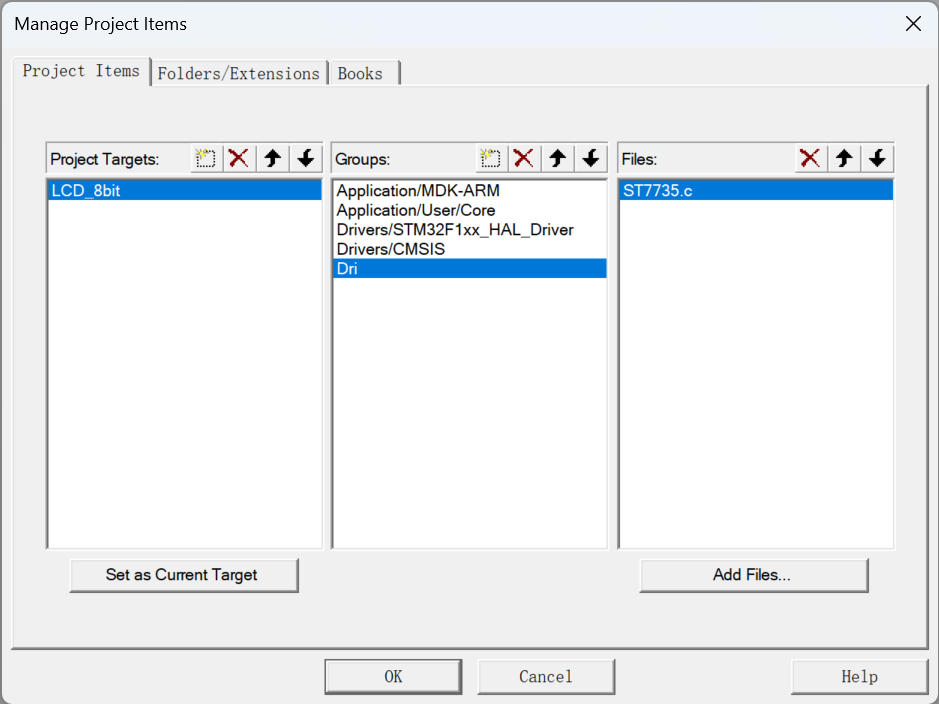Screen dimensions: 939x704
Task: Move the selected file up
Action: tap(844, 159)
